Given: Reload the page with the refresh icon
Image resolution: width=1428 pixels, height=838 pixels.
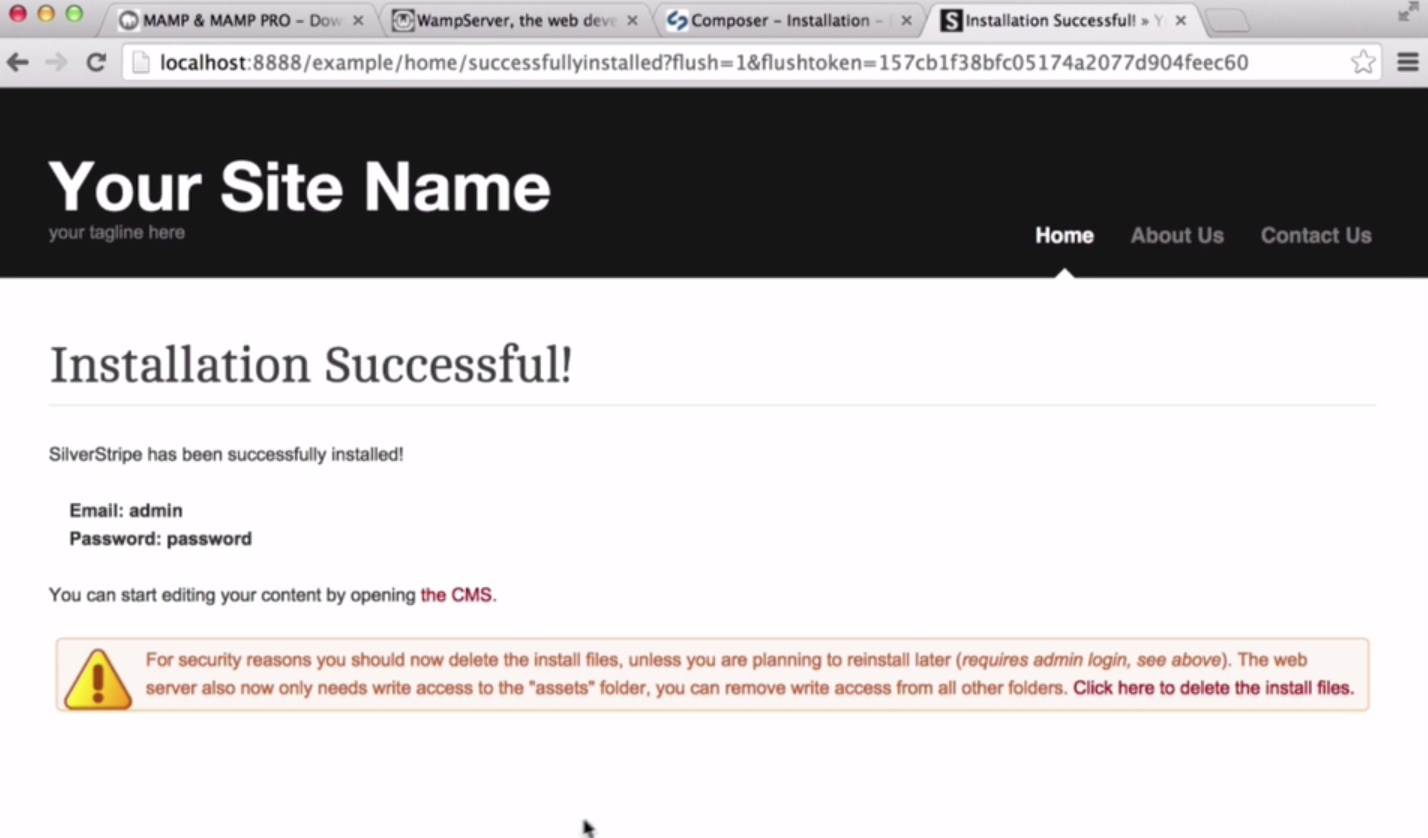Looking at the screenshot, I should 96,63.
